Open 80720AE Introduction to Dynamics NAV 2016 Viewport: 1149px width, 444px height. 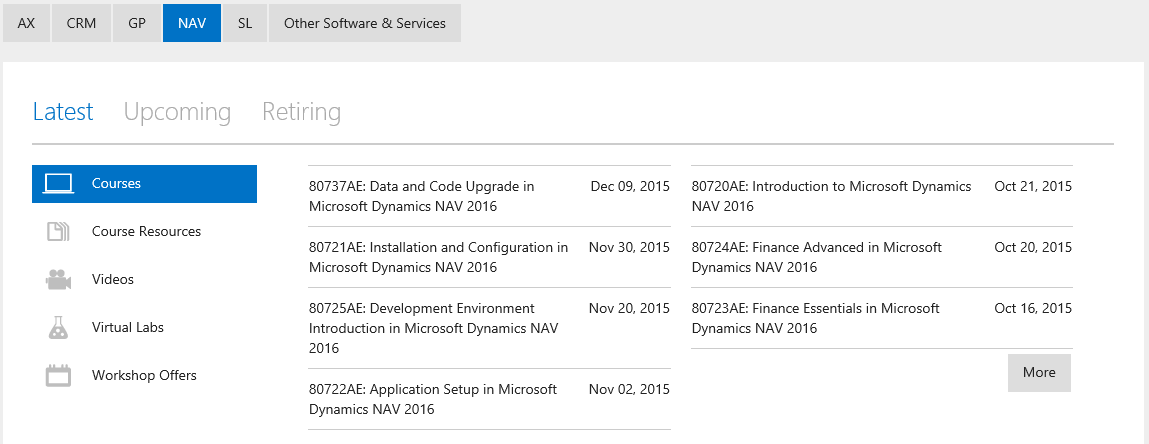tap(831, 196)
